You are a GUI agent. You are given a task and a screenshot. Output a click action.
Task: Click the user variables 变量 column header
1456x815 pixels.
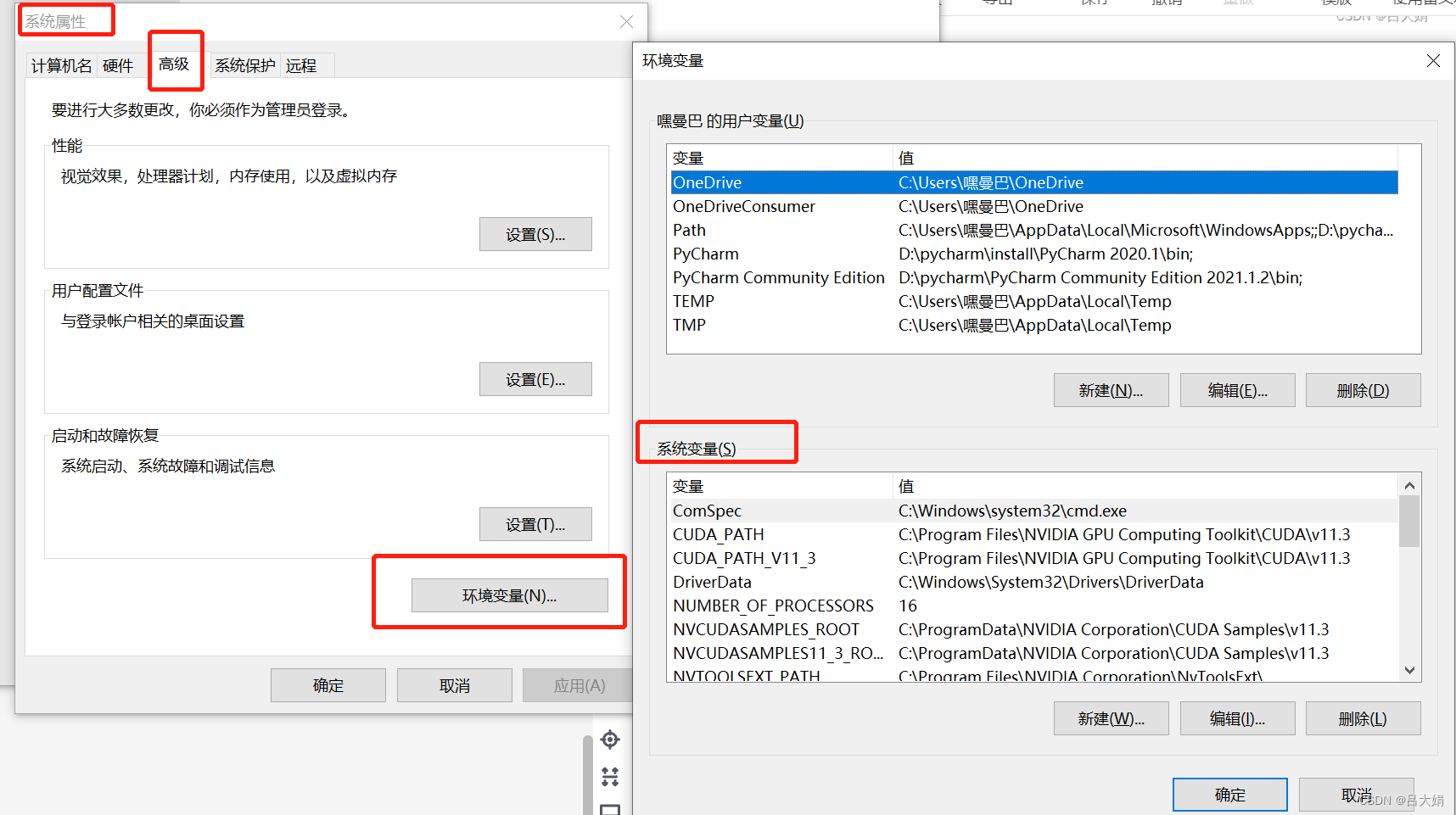click(x=781, y=158)
